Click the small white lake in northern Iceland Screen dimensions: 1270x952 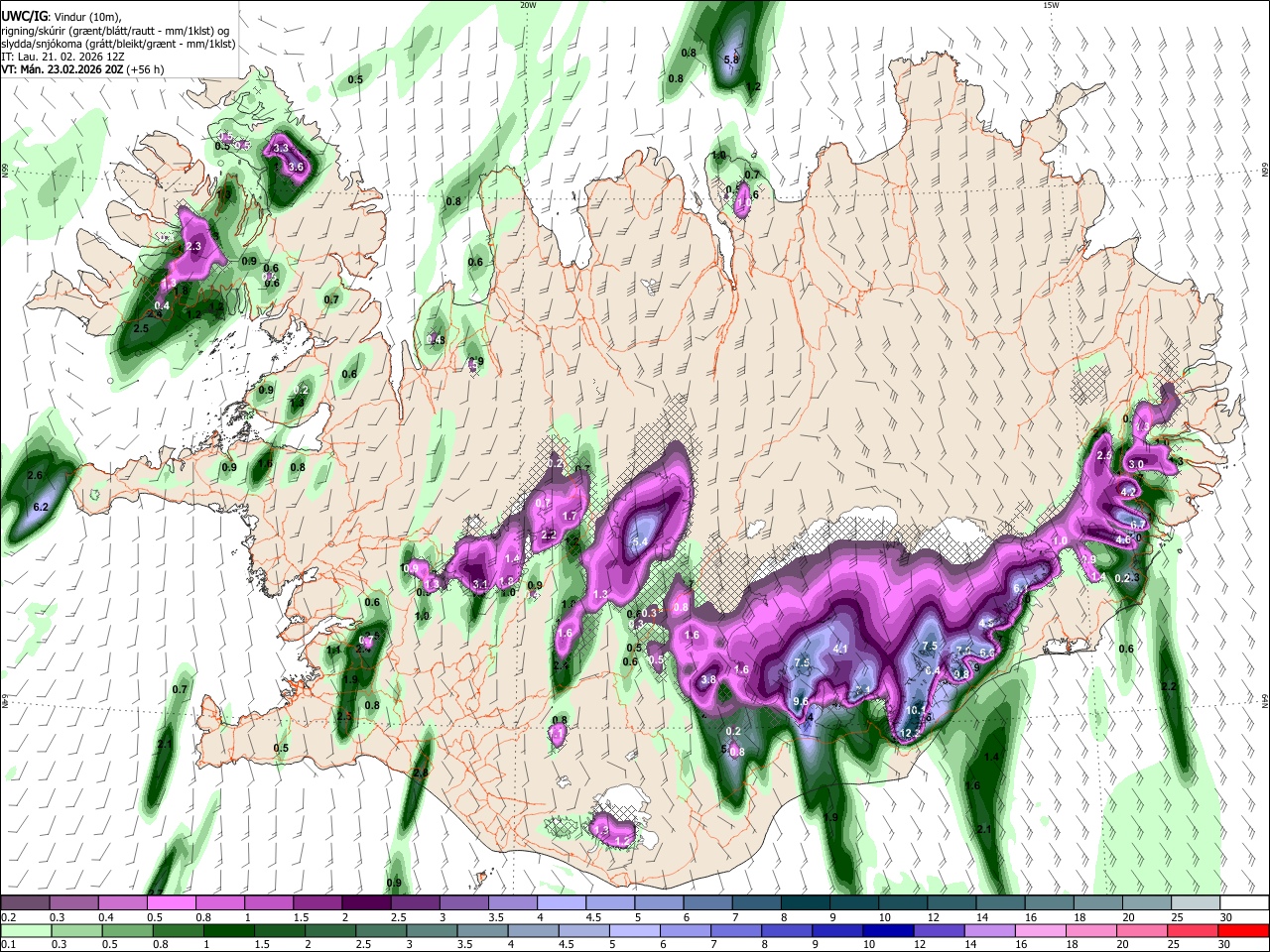(650, 287)
